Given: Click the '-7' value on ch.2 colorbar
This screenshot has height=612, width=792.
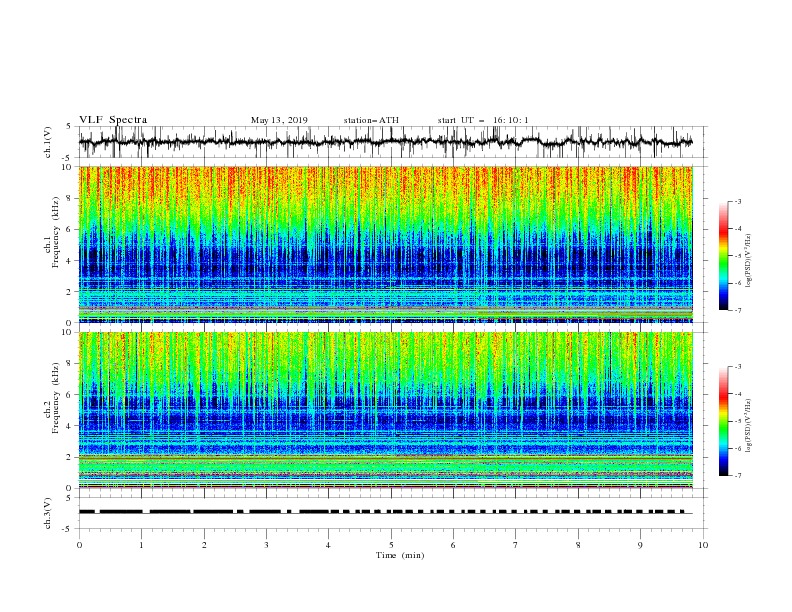Looking at the screenshot, I should (x=738, y=476).
